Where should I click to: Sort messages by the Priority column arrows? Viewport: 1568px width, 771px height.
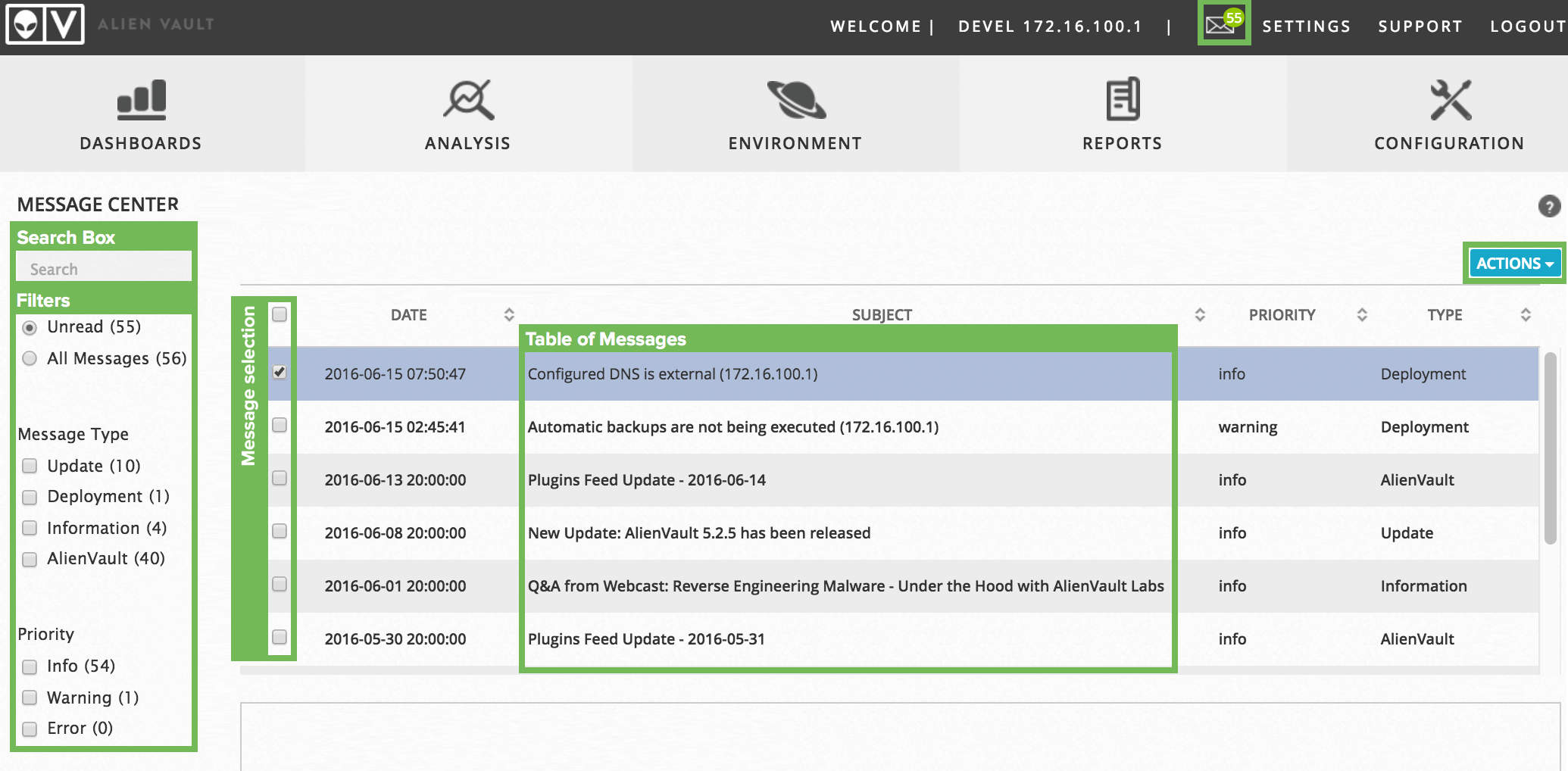coord(1362,314)
